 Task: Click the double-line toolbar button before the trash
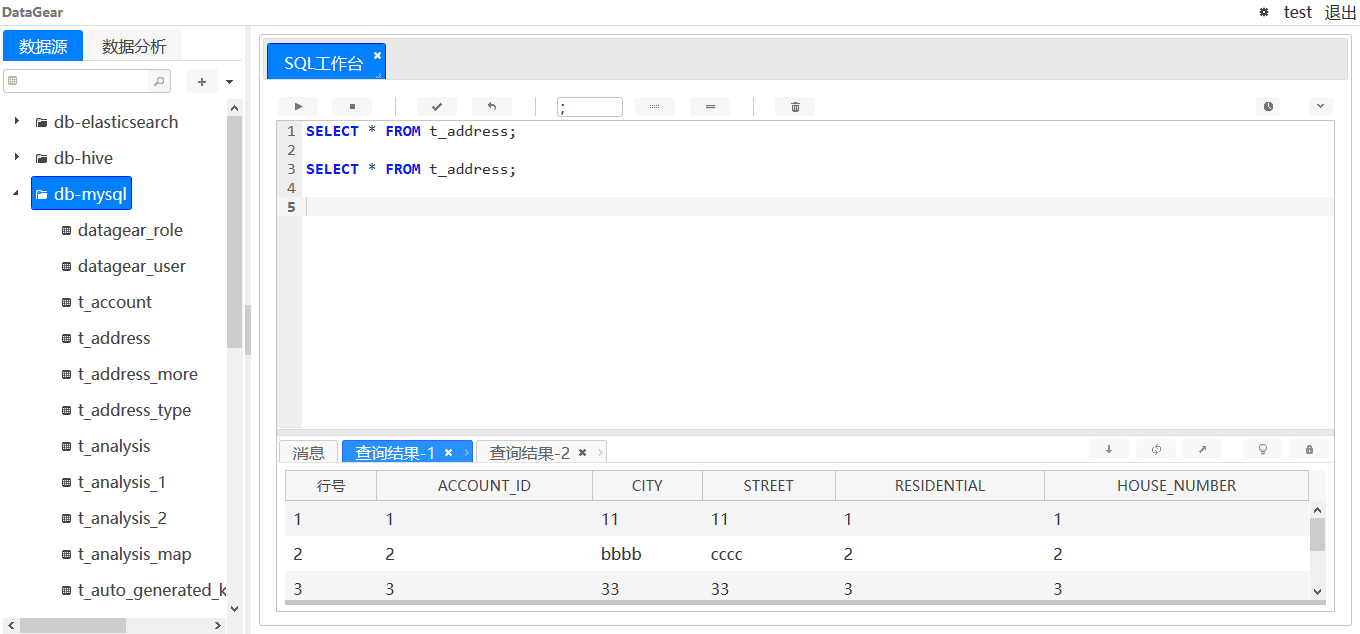[x=710, y=106]
